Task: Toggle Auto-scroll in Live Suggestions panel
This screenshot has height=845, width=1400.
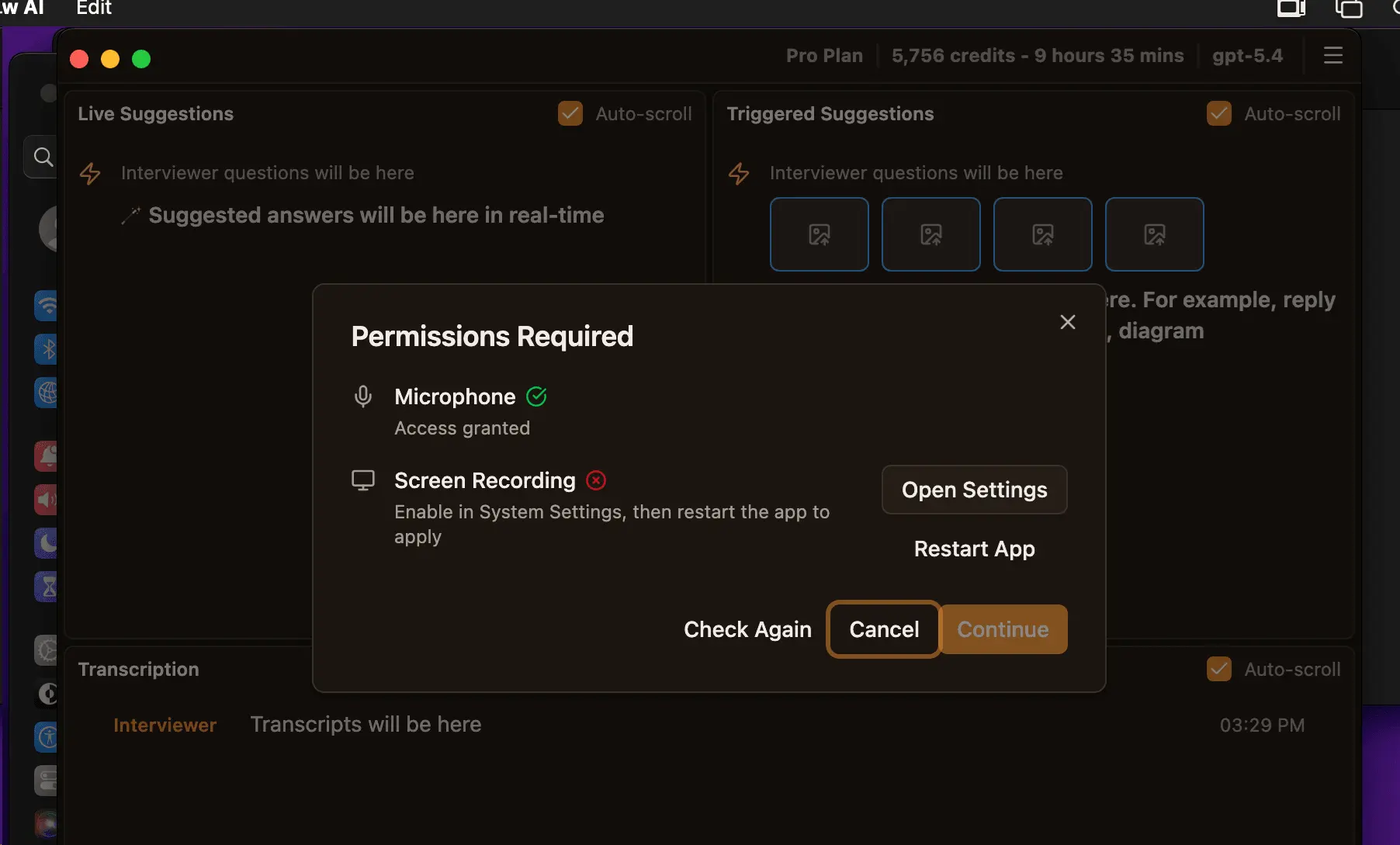Action: 570,113
